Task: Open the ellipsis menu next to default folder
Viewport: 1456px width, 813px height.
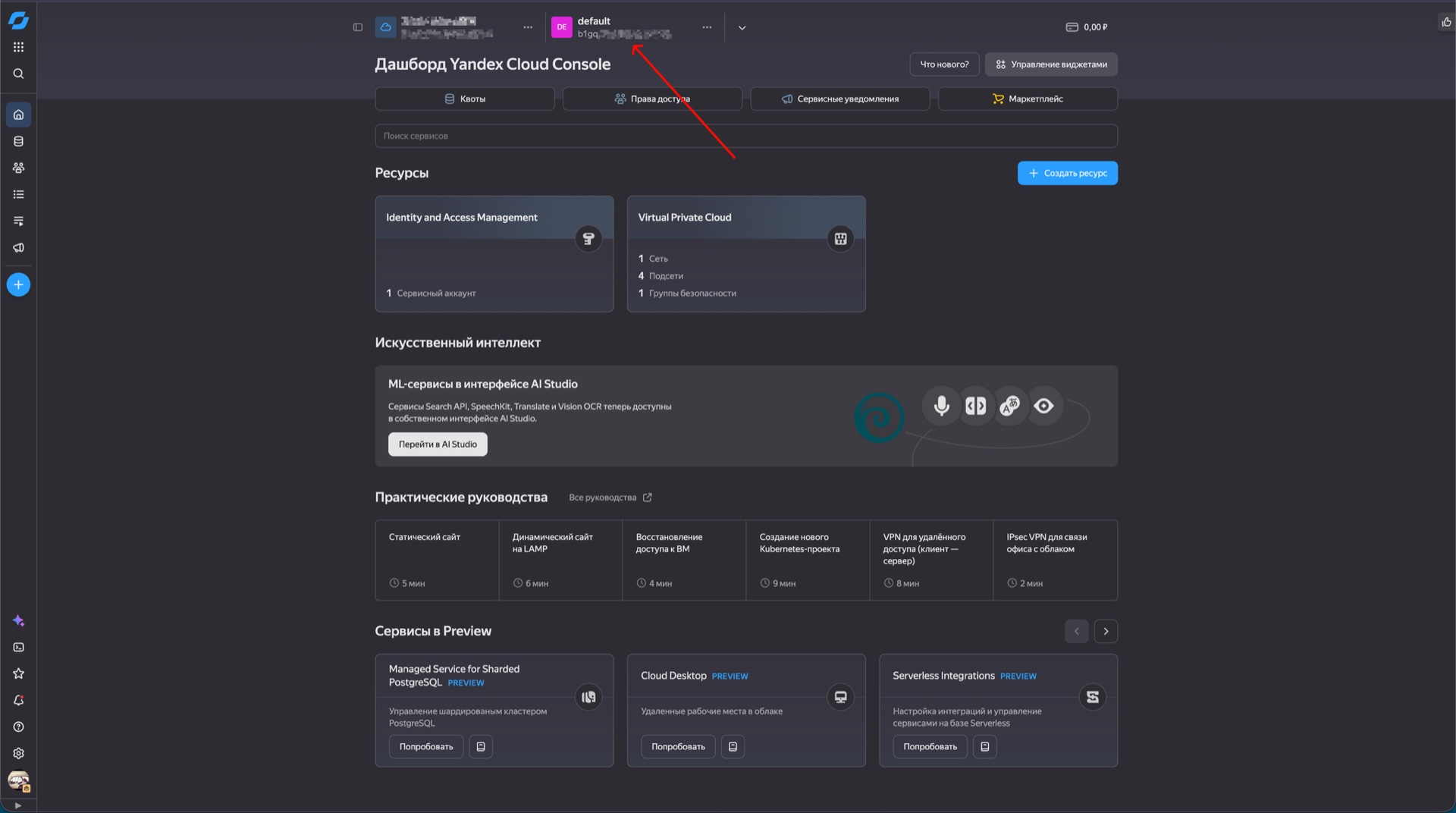Action: point(707,27)
